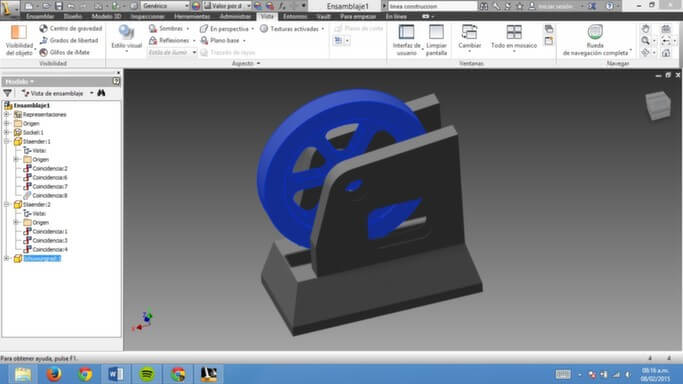Image resolution: width=683 pixels, height=384 pixels.
Task: Expand the Representaciones tree node
Action: pos(7,115)
